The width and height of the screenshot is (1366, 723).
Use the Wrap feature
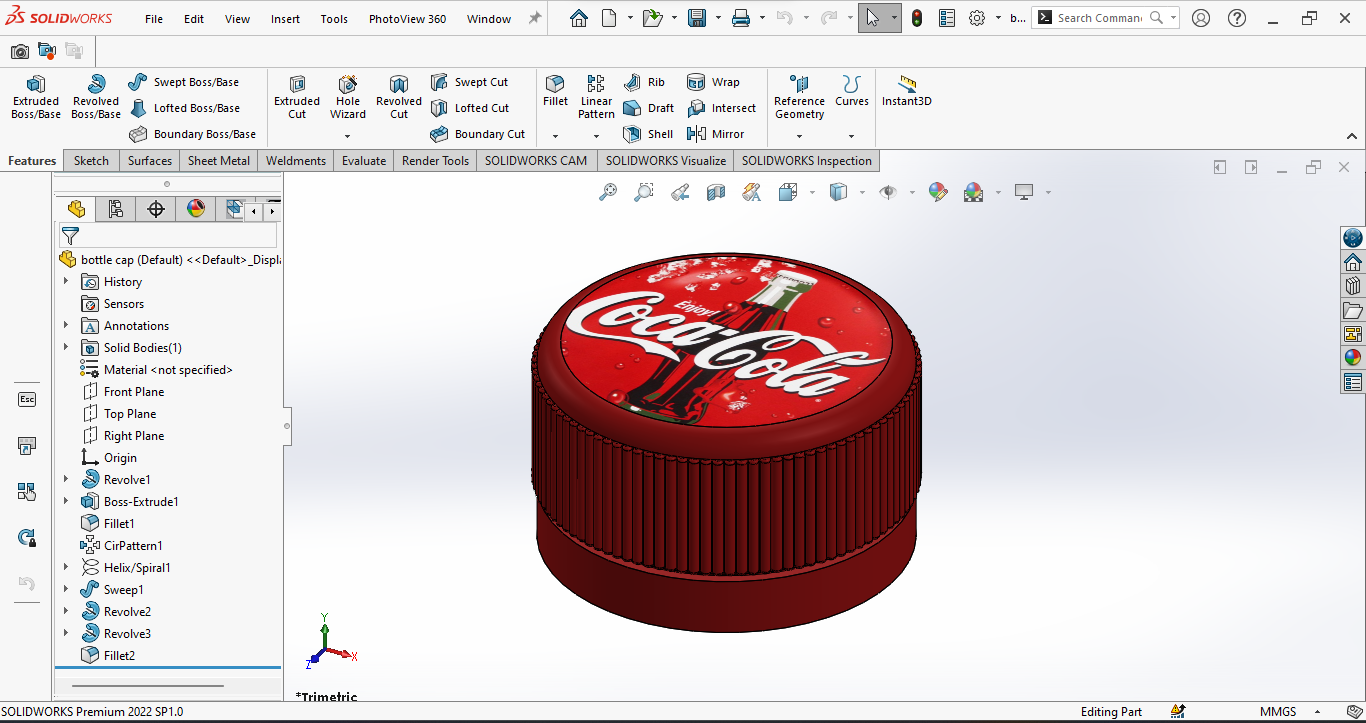[x=713, y=82]
